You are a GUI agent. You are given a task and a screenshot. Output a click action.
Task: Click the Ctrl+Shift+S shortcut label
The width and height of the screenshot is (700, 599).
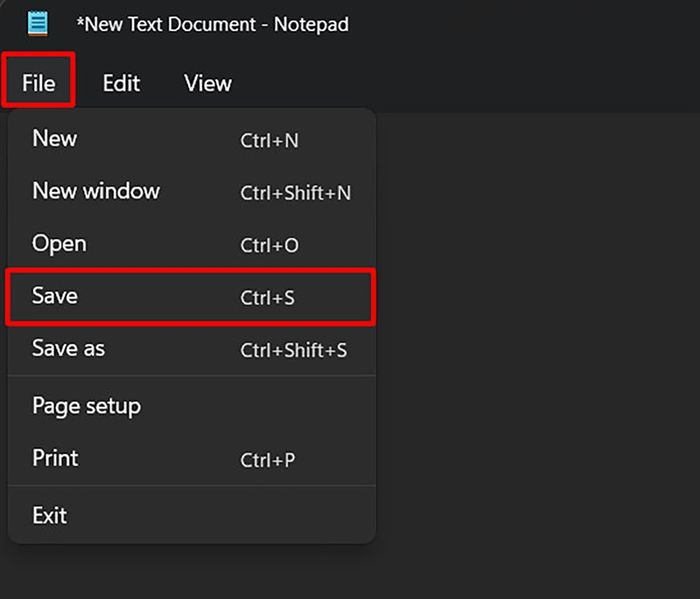pyautogui.click(x=293, y=350)
